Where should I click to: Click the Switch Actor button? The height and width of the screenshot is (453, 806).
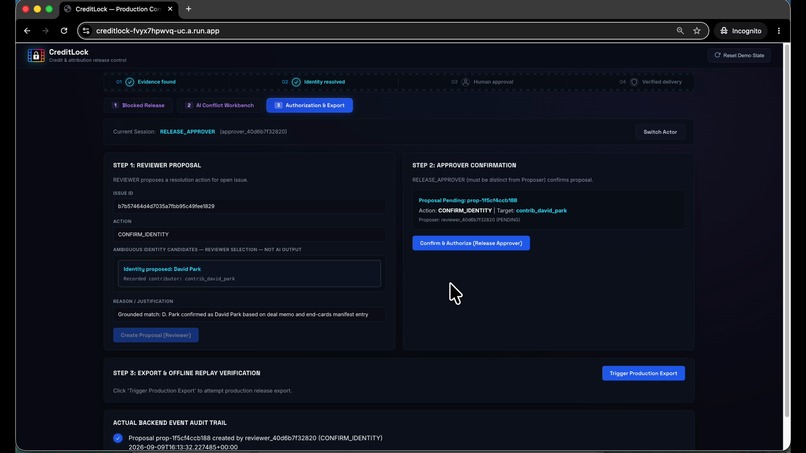pos(660,132)
